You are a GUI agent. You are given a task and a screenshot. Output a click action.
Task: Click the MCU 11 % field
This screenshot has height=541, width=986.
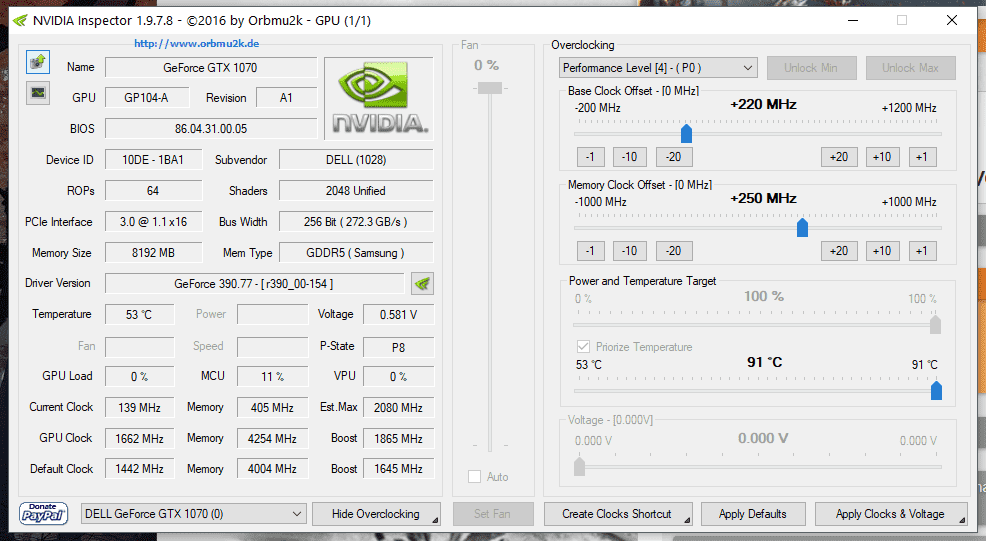[272, 377]
